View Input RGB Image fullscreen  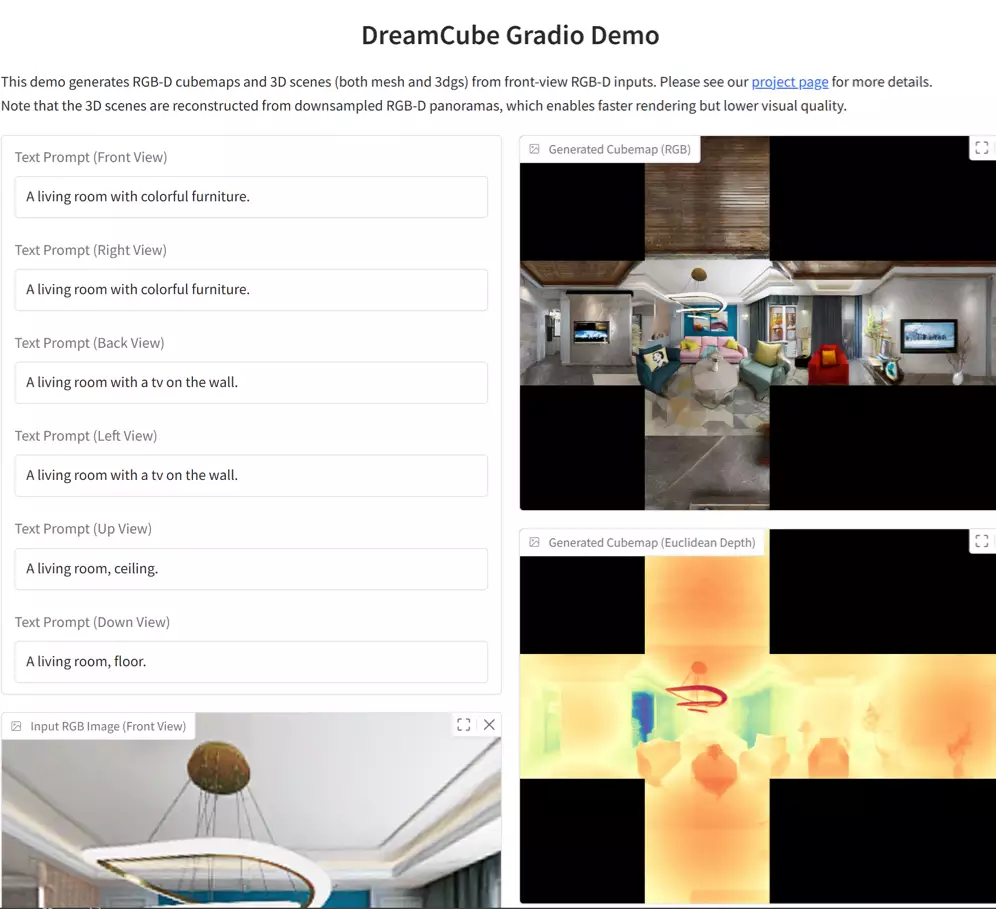464,725
